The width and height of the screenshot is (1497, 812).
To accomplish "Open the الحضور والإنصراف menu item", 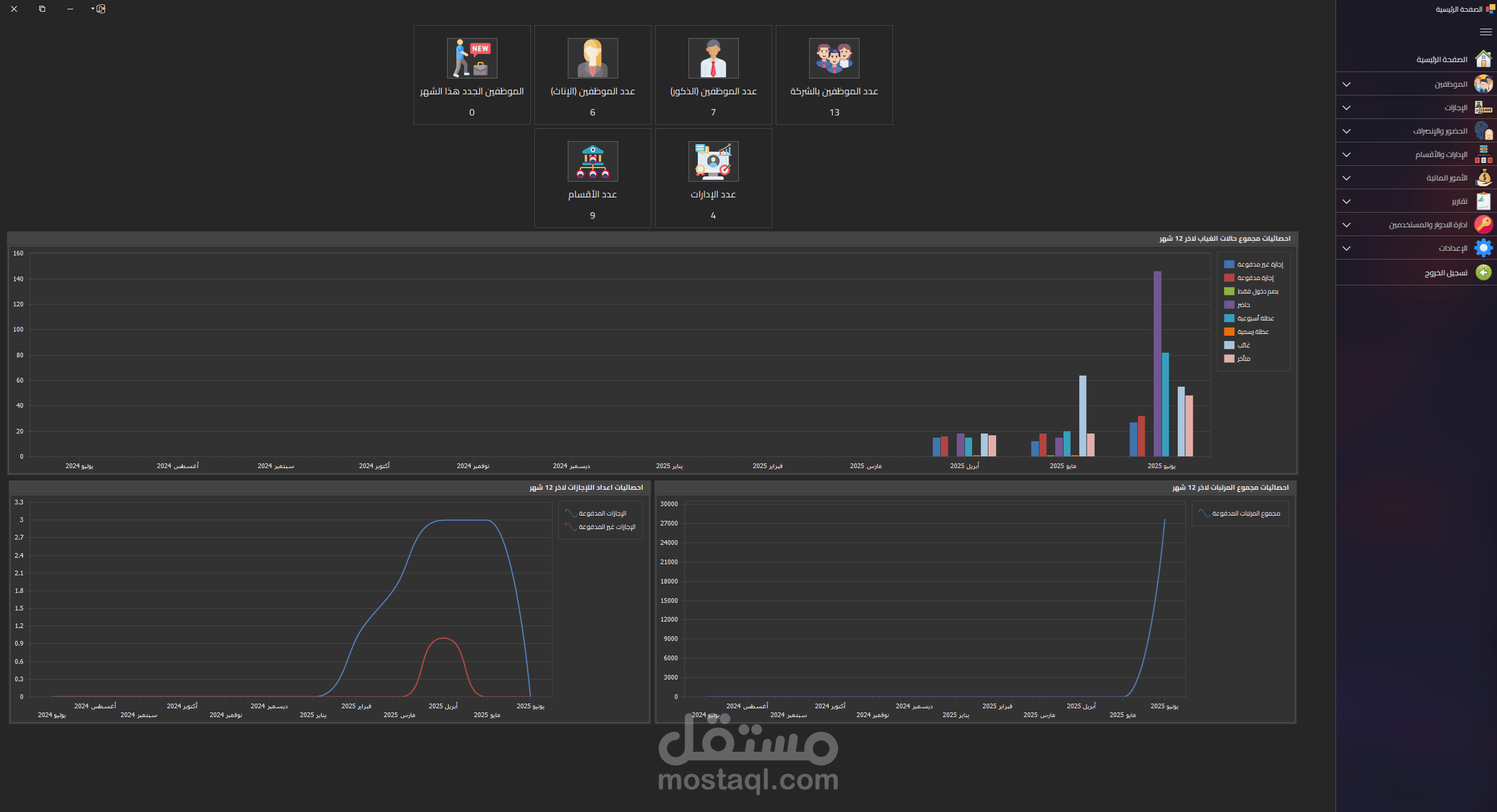I will click(1440, 131).
